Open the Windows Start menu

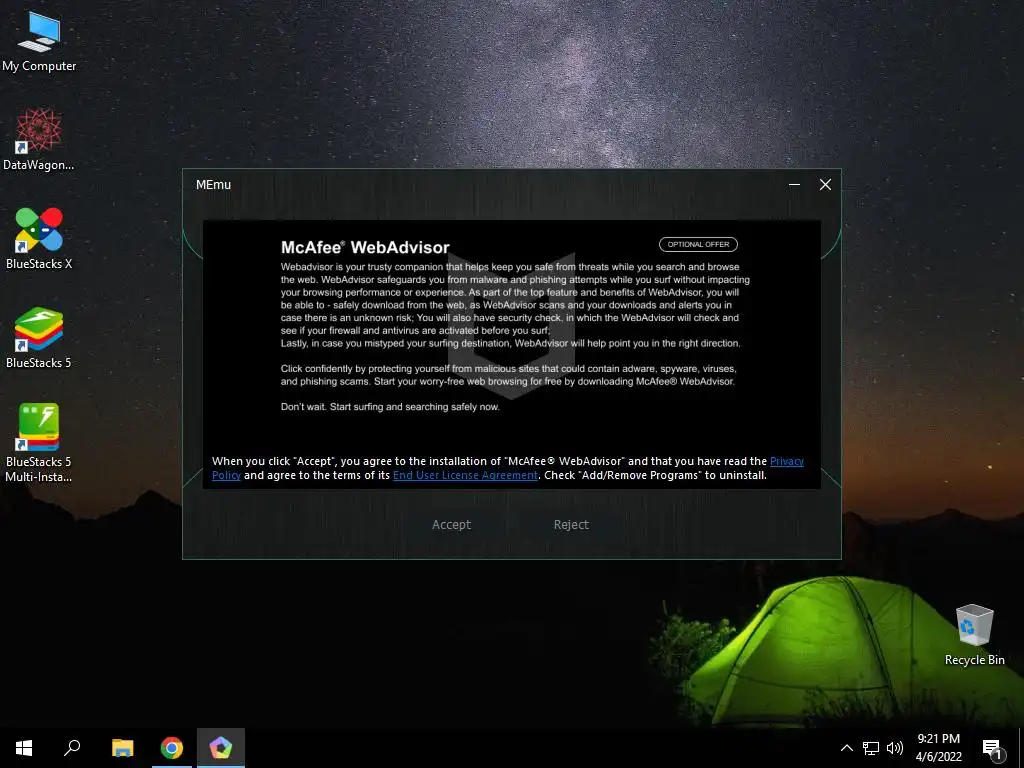coord(24,748)
